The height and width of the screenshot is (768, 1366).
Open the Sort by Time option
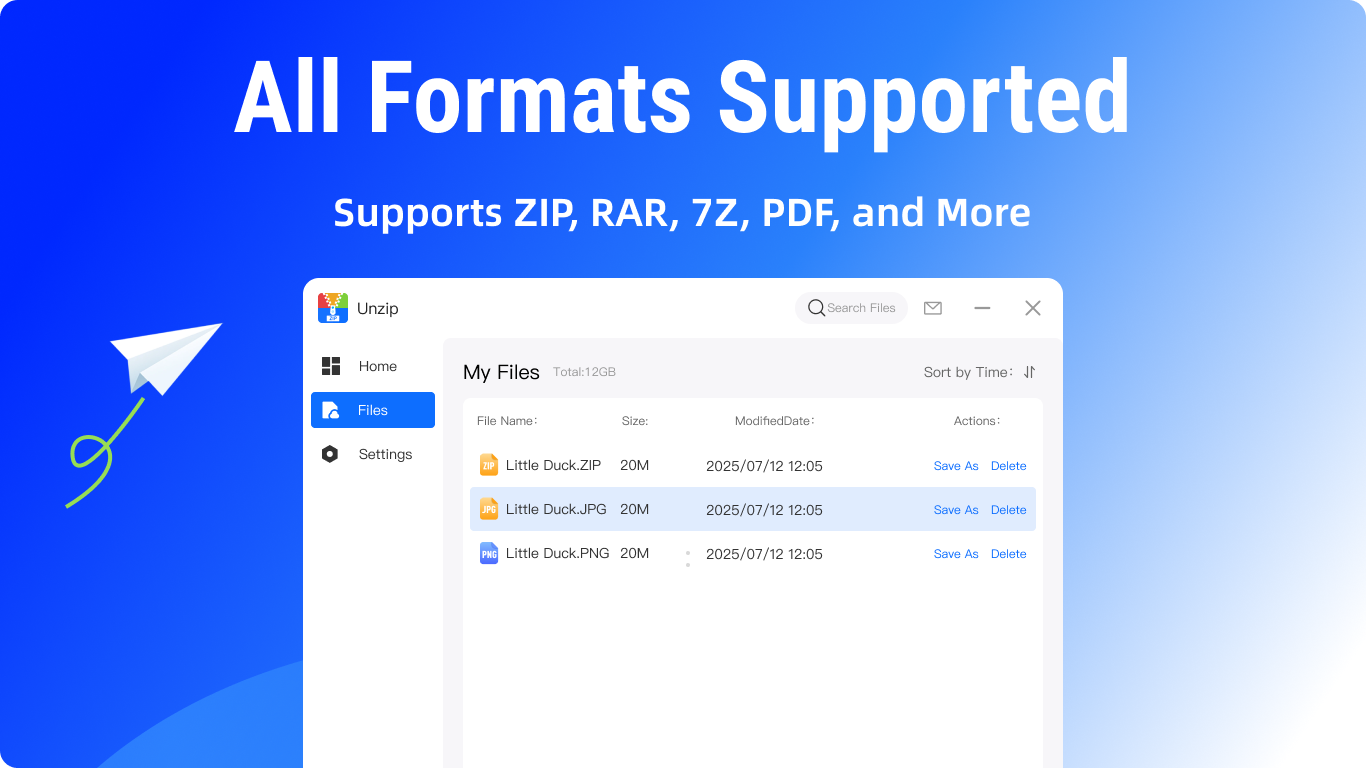click(x=969, y=372)
